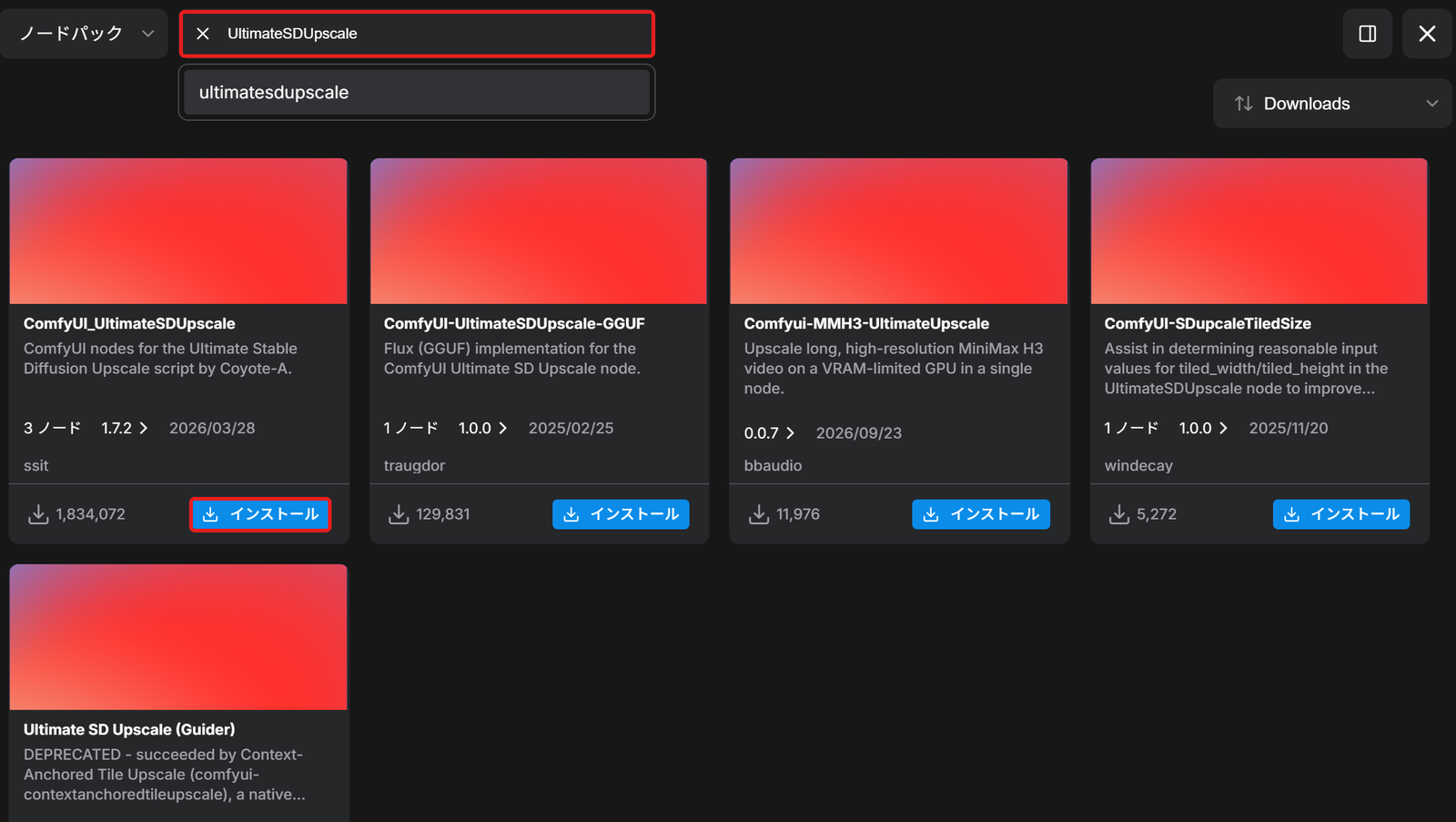Viewport: 1456px width, 822px height.
Task: Click the 3 ノード count text
Action: click(x=53, y=428)
